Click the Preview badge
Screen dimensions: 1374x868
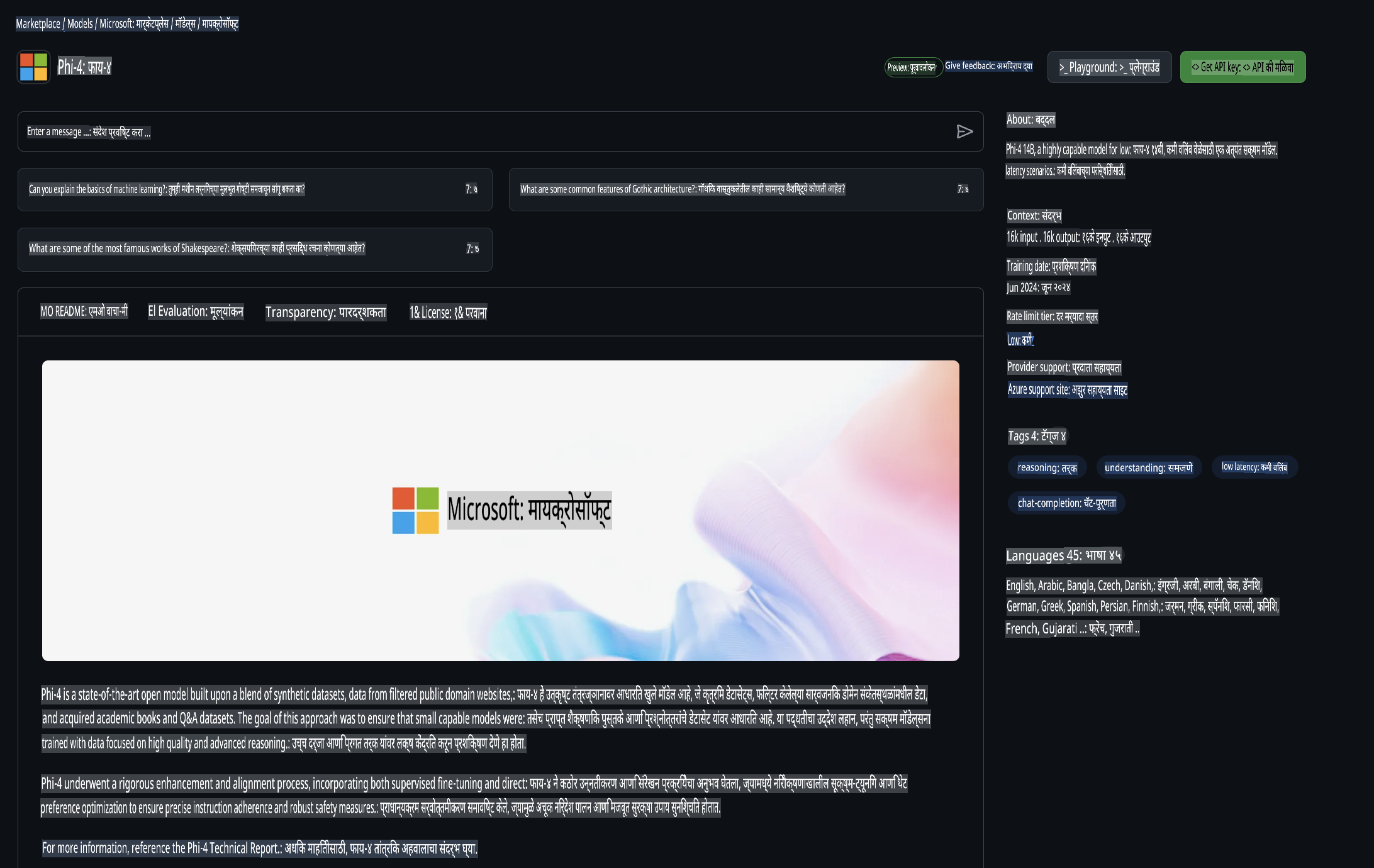913,67
